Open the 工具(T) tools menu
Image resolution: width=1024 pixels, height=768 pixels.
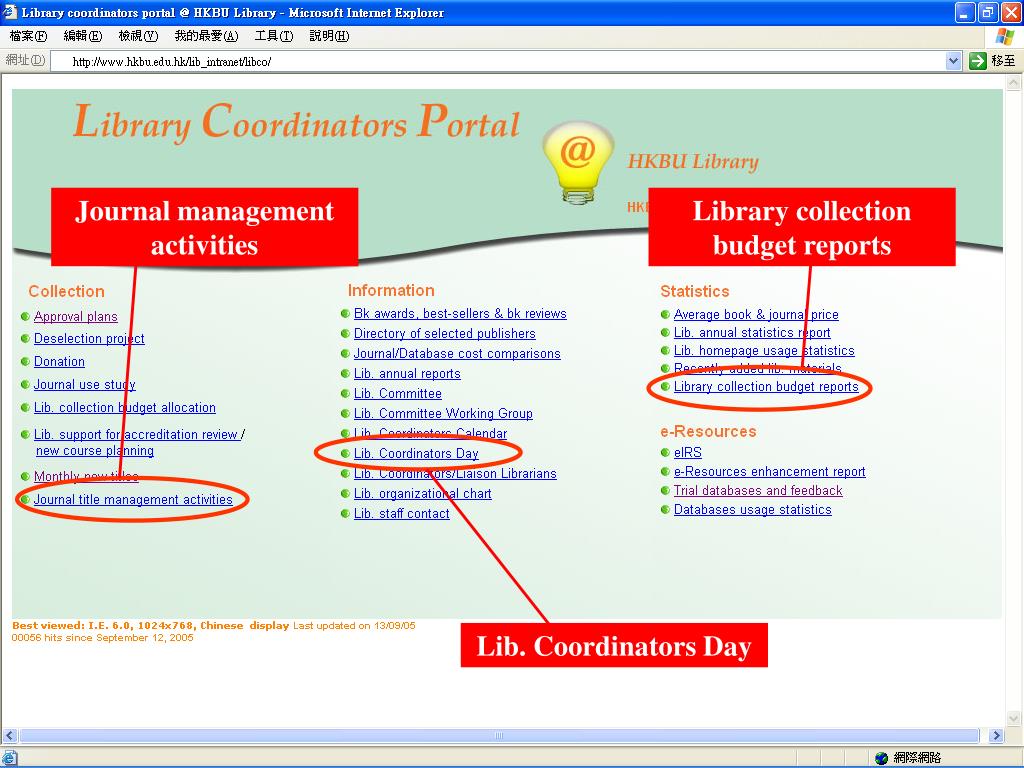tap(274, 36)
